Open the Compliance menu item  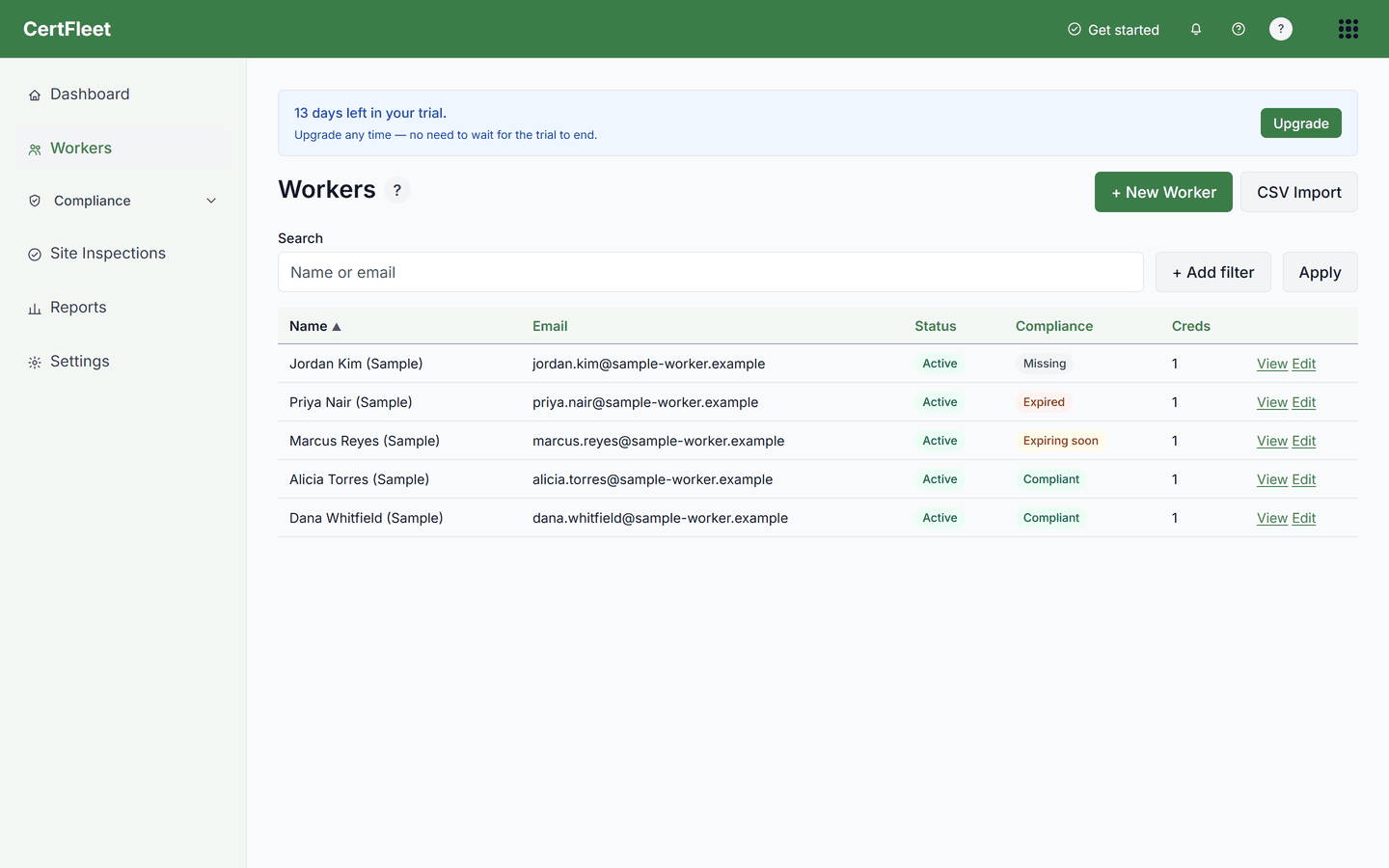pyautogui.click(x=123, y=201)
